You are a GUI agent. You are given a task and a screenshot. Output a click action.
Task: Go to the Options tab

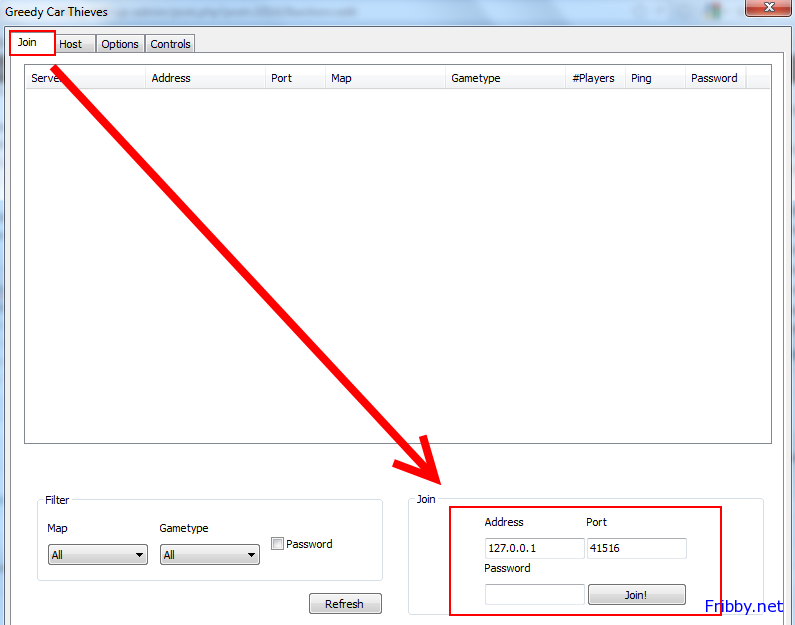pyautogui.click(x=120, y=44)
